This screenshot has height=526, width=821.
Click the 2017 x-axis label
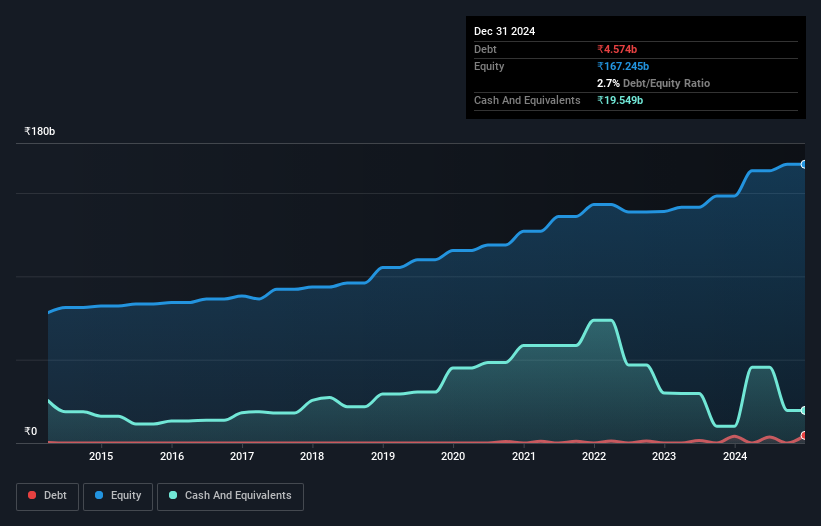tap(242, 456)
